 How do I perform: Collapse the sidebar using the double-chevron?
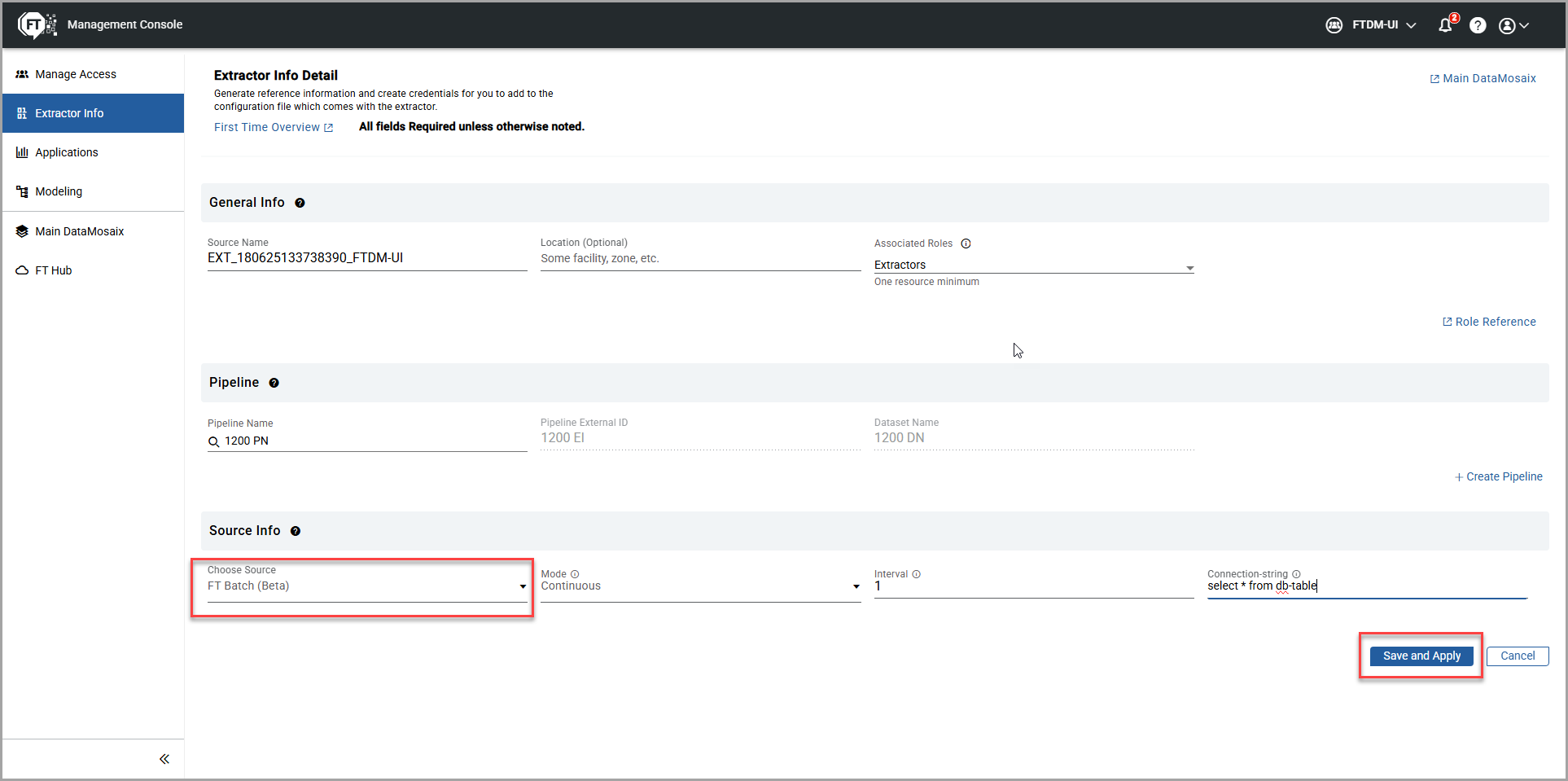tap(164, 758)
